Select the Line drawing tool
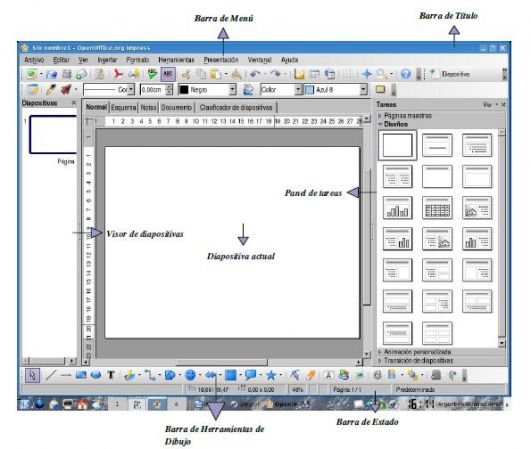This screenshot has width=531, height=449. click(51, 375)
